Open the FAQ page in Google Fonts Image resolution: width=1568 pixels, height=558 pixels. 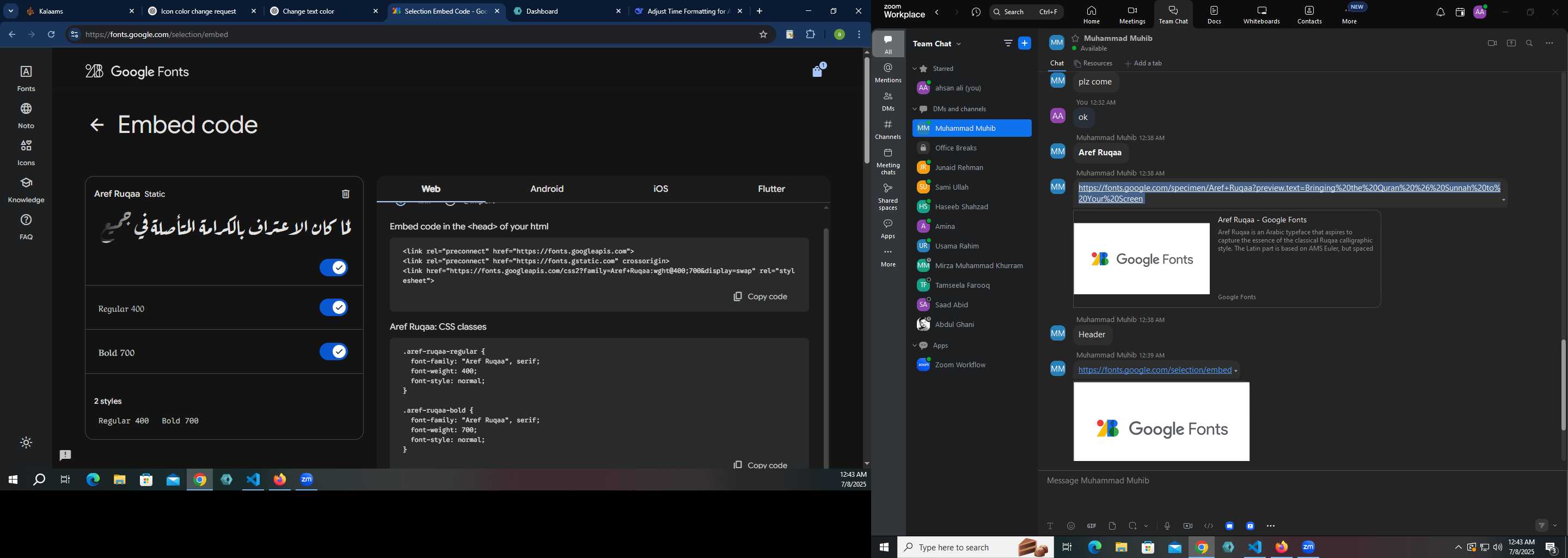tap(26, 227)
